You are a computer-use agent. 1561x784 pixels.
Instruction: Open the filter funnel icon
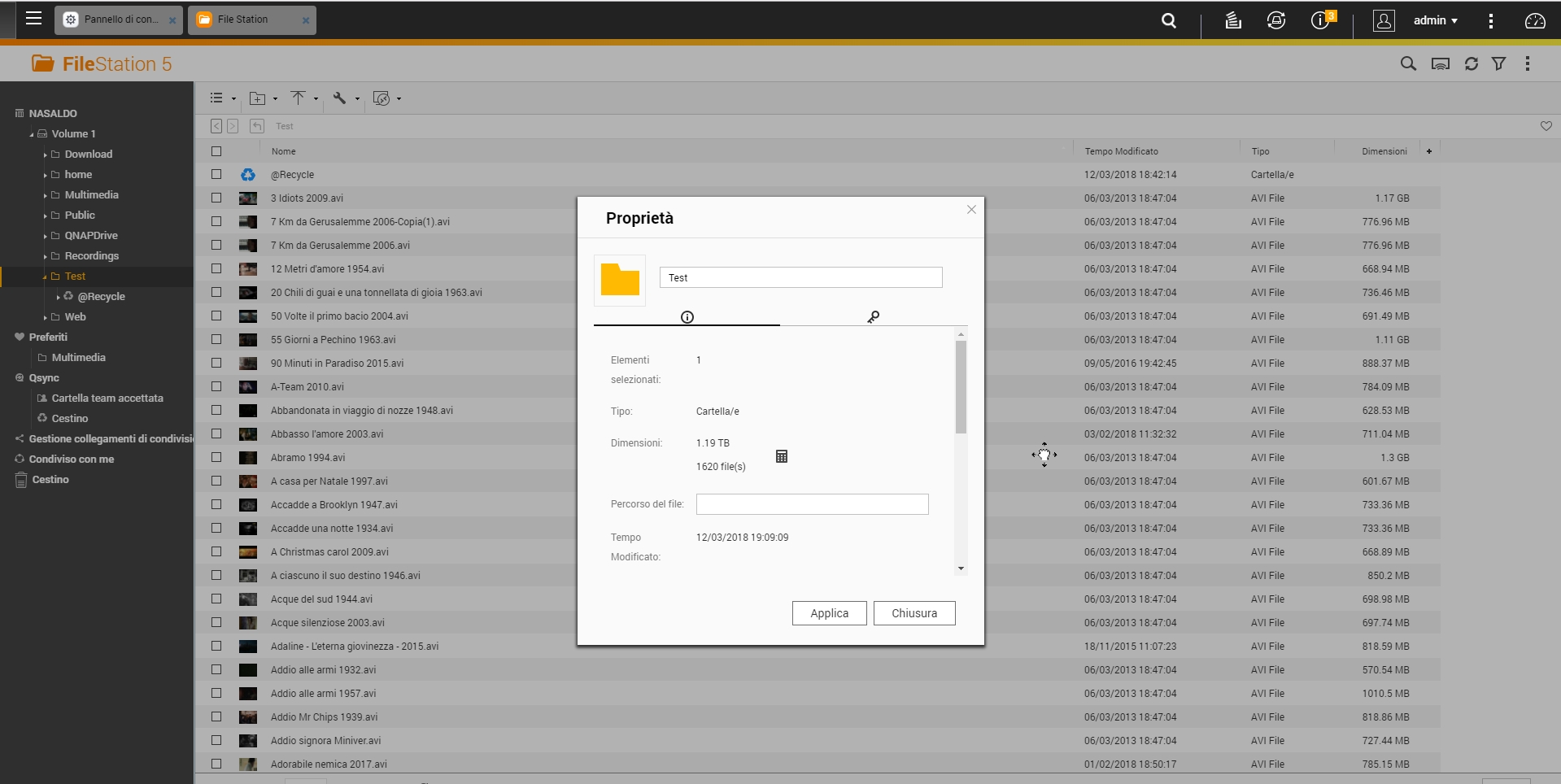point(1498,63)
